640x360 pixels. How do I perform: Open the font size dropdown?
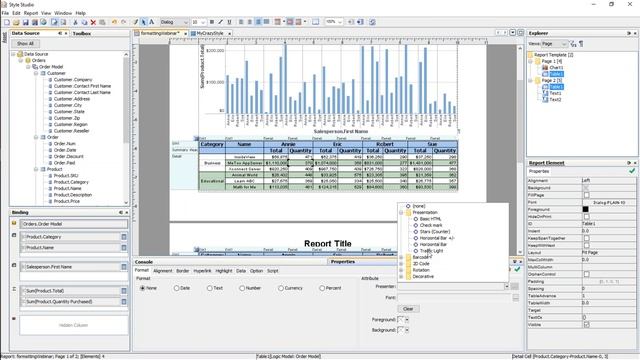pos(203,22)
